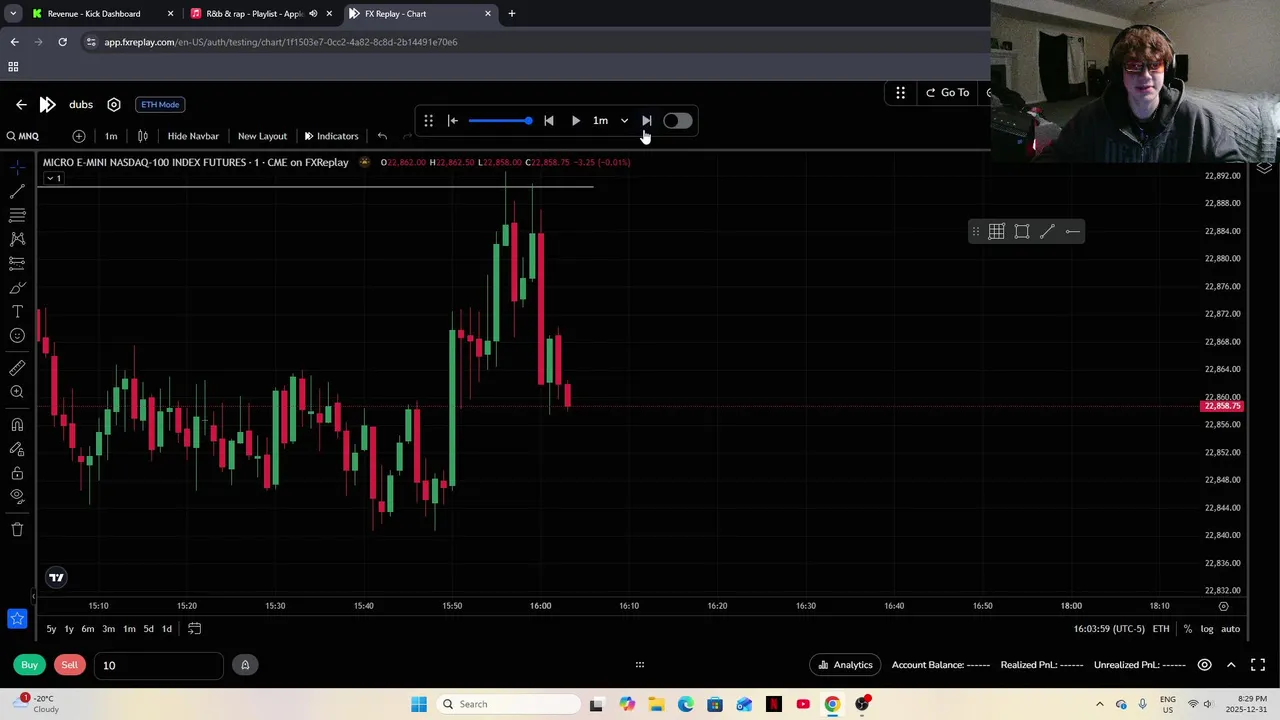Open session settings hexagon icon next to dubs

(x=114, y=104)
